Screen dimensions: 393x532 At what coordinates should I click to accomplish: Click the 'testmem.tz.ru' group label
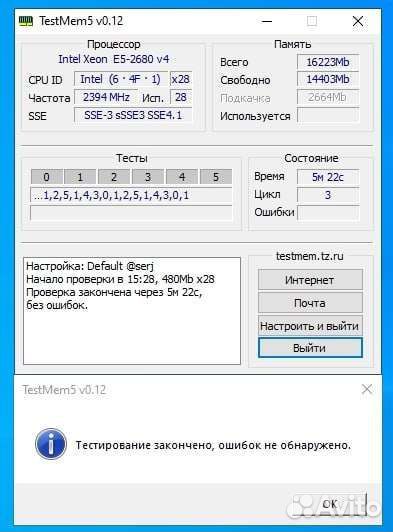310,256
